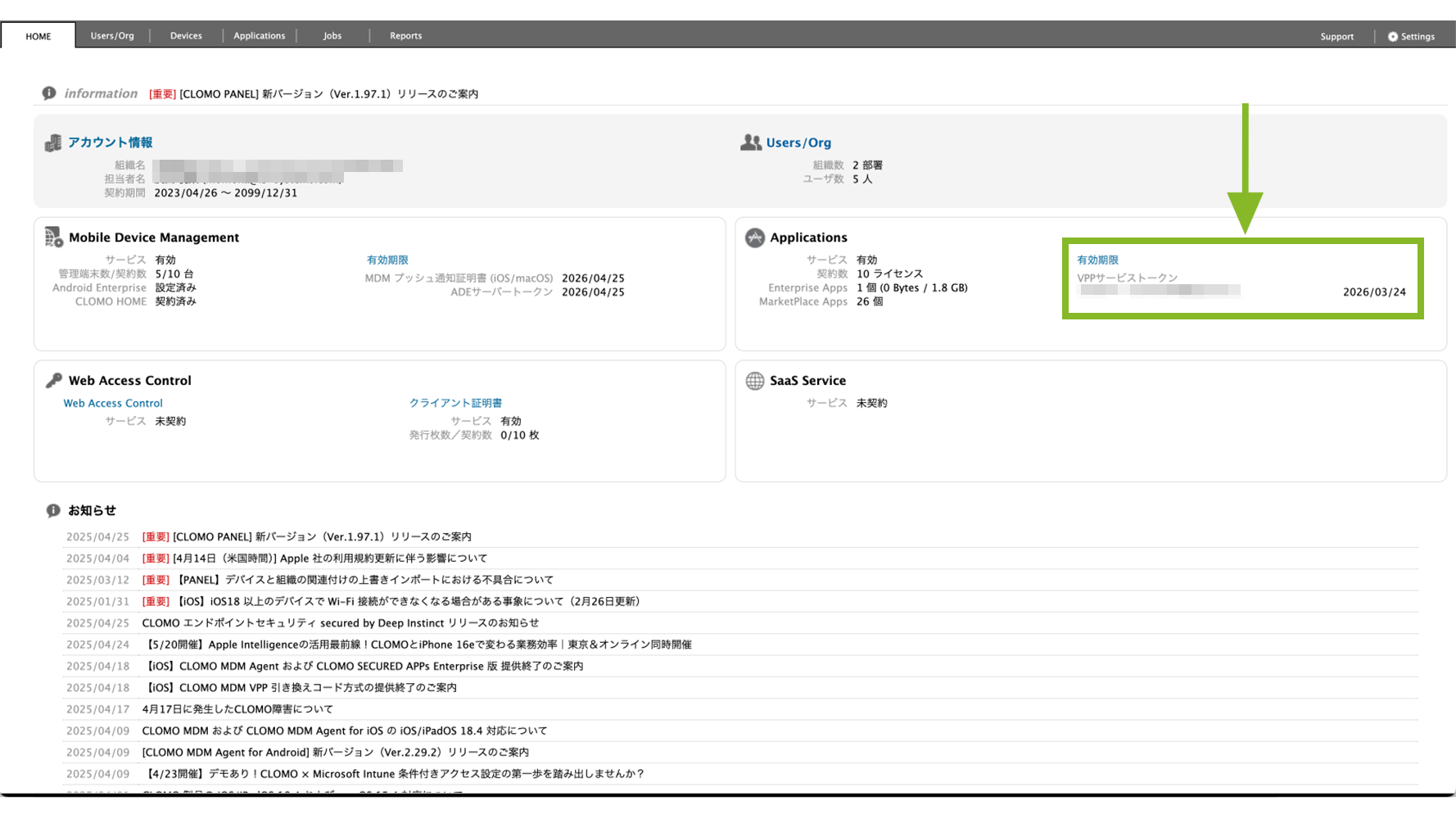Click the ADEサーバートークン label
This screenshot has width=1456, height=819.
tap(501, 292)
